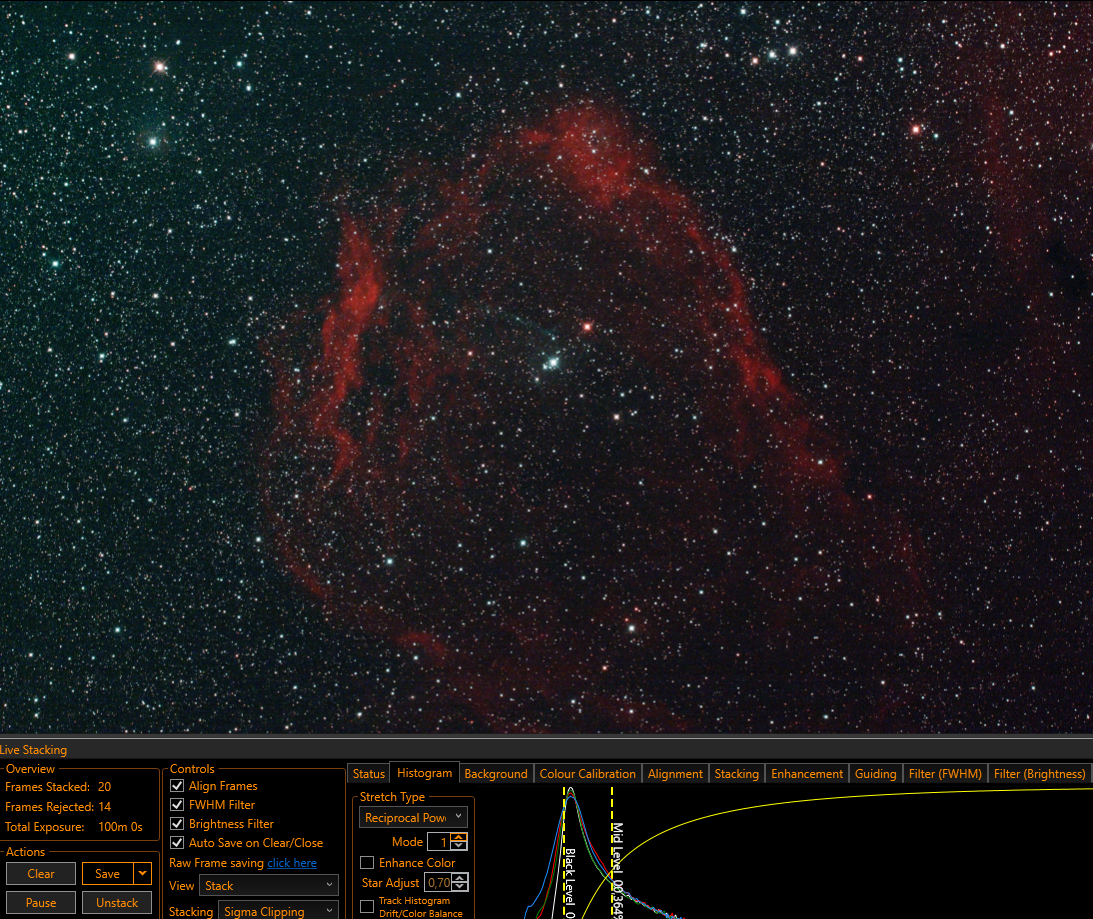The image size is (1093, 919).
Task: Open the View Stack dropdown
Action: click(268, 886)
